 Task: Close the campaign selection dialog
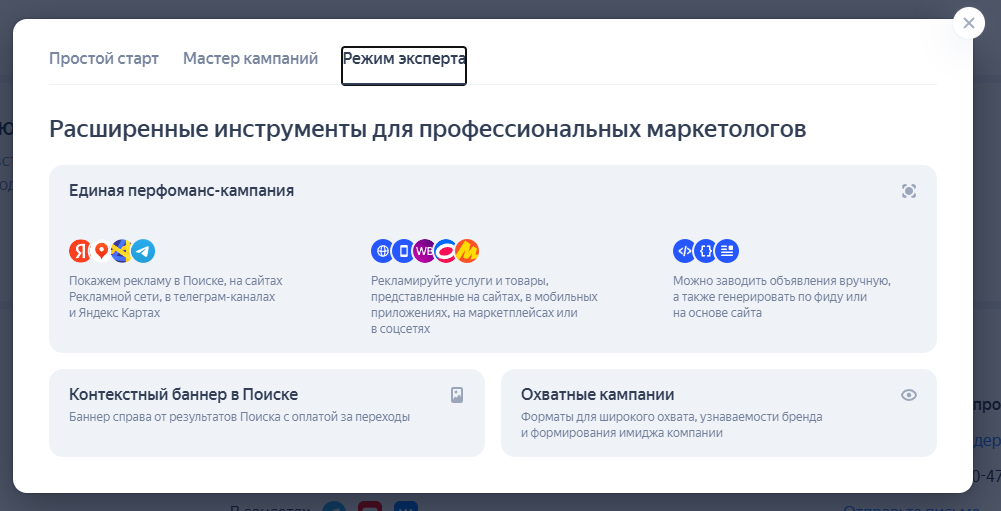coord(969,22)
